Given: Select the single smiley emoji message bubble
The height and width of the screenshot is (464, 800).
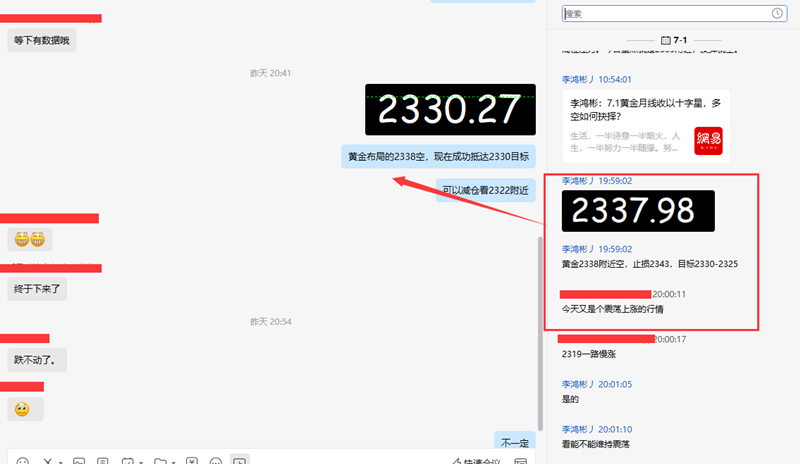Looking at the screenshot, I should [x=25, y=409].
